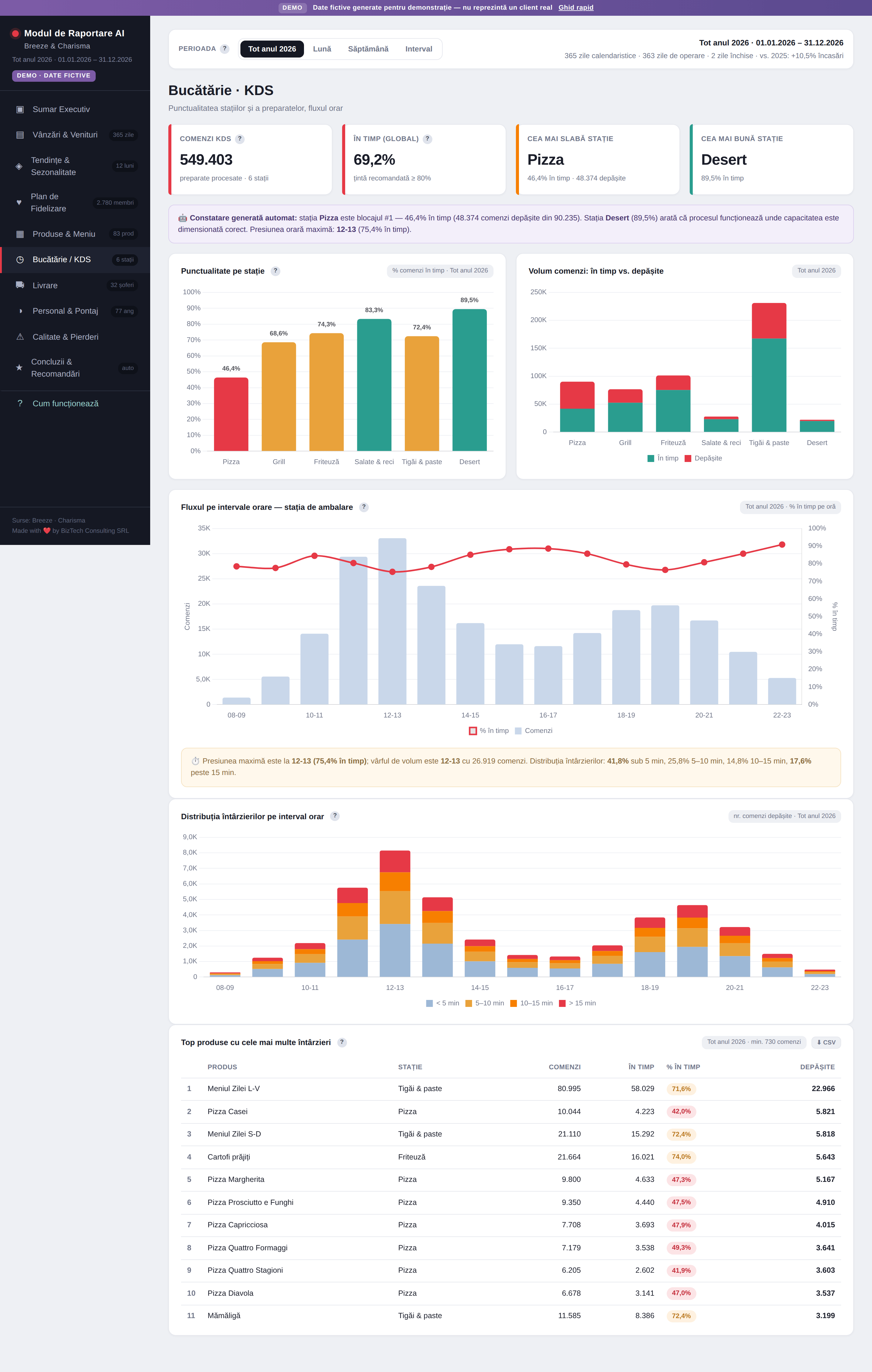
Task: Select the Meniul Zilei L-V product row
Action: point(511,1089)
